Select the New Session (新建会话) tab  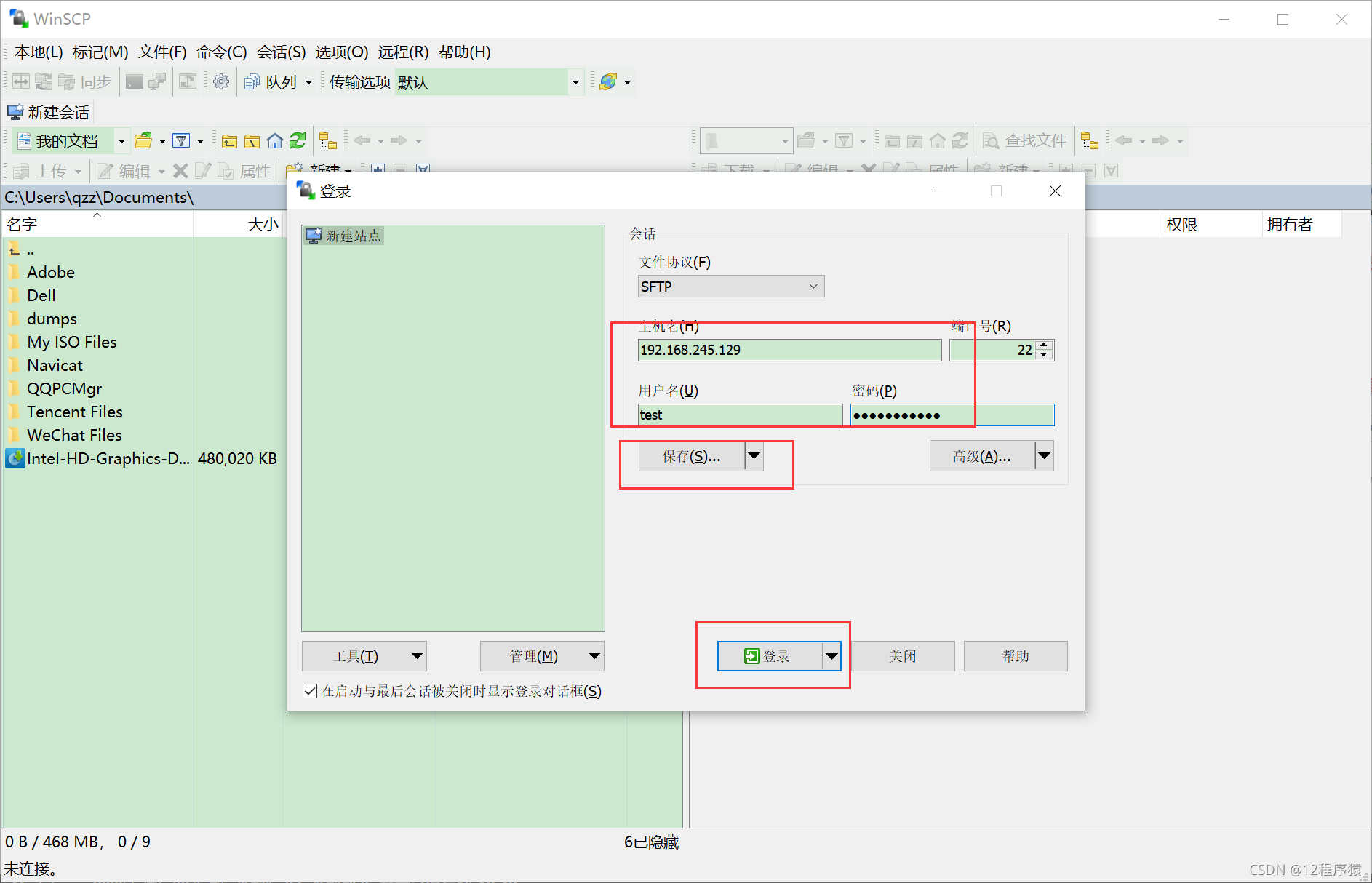coord(48,112)
